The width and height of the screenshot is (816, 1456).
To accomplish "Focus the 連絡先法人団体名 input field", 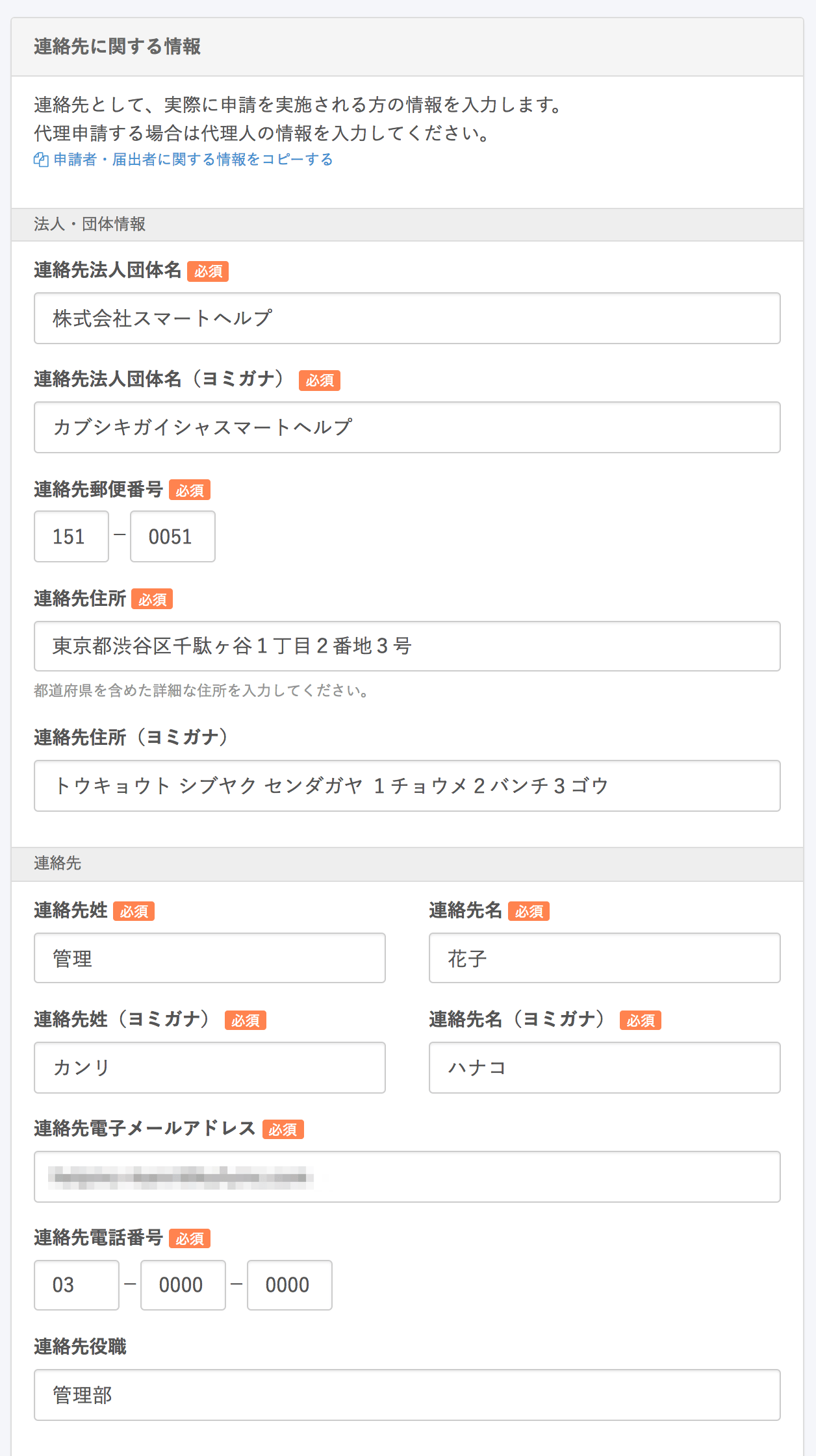I will [407, 318].
